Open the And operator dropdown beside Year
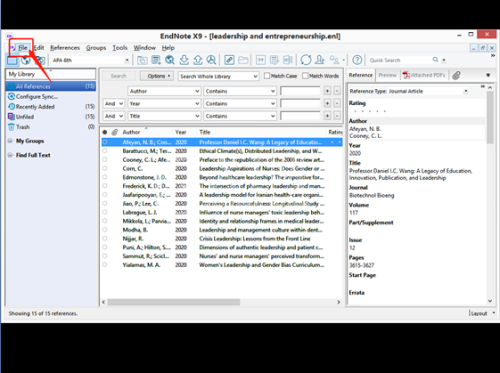The height and width of the screenshot is (373, 500). 114,104
